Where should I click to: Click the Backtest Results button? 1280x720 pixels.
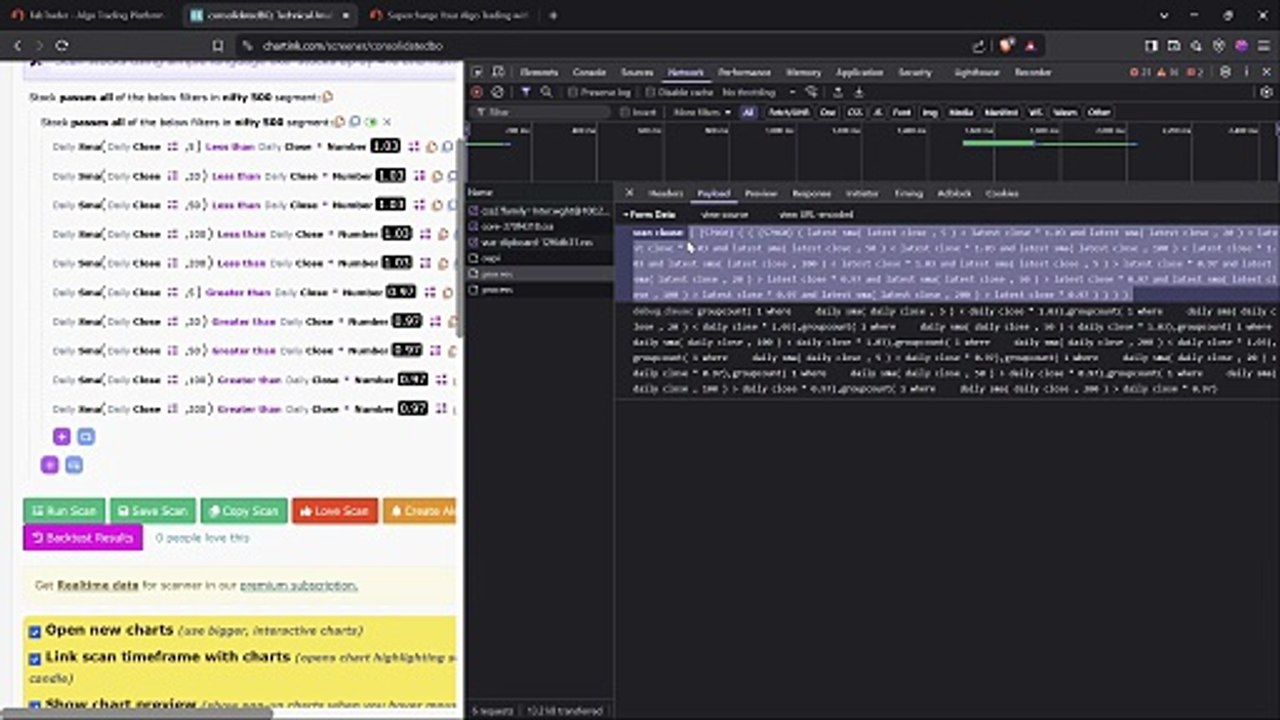pos(83,538)
